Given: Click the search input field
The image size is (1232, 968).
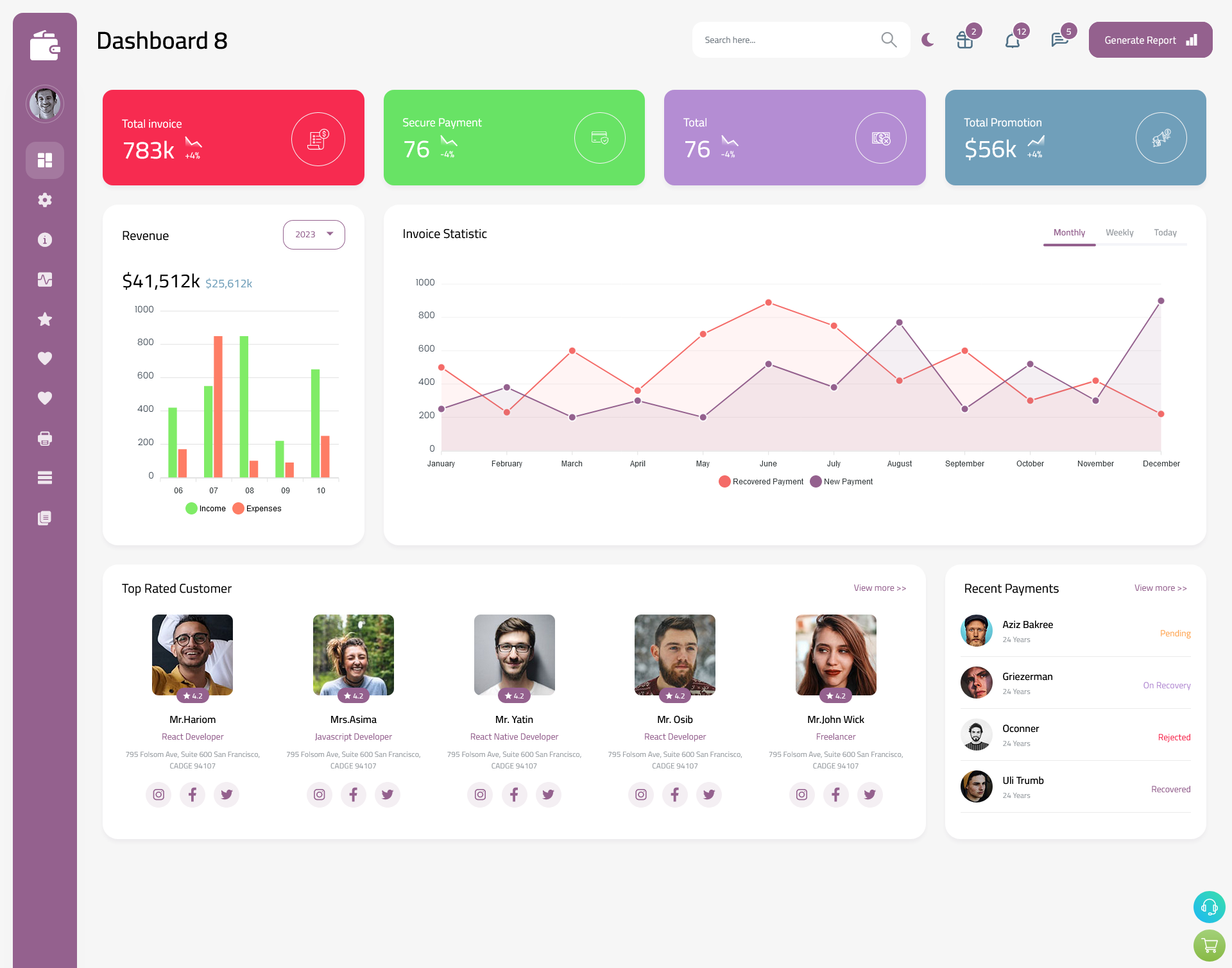Looking at the screenshot, I should coord(791,41).
